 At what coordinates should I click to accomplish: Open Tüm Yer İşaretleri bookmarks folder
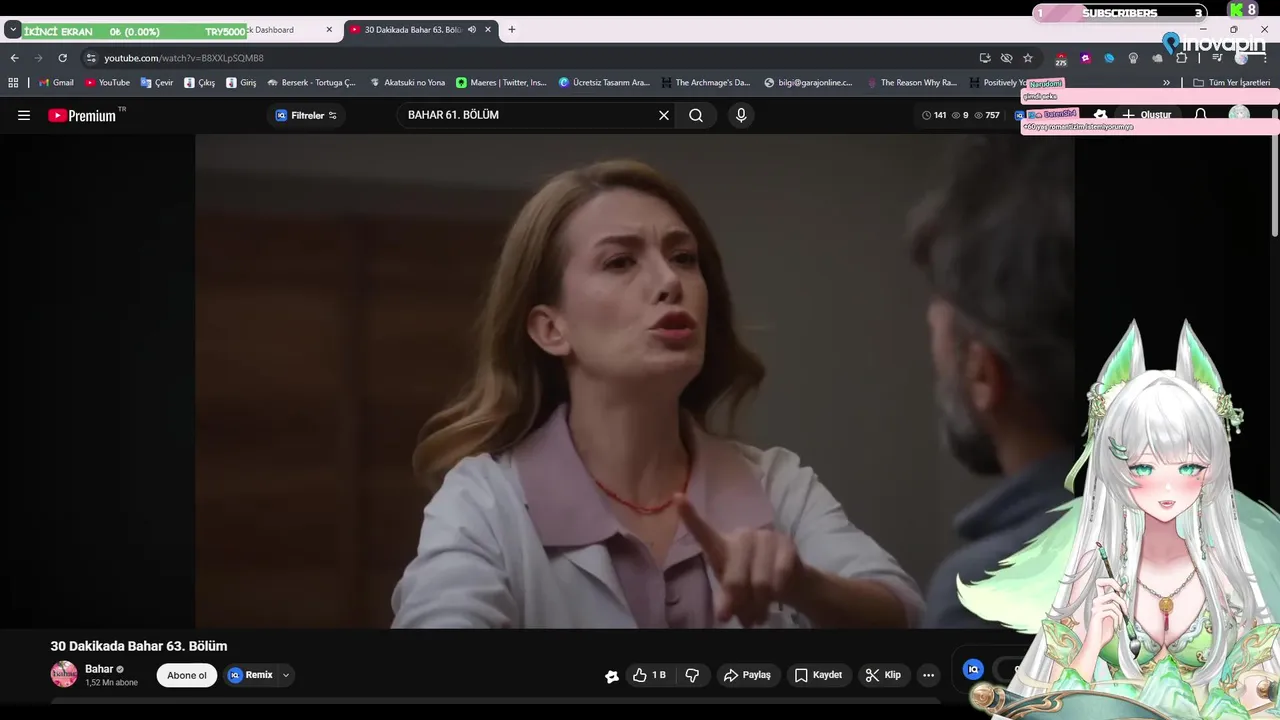(x=1230, y=83)
